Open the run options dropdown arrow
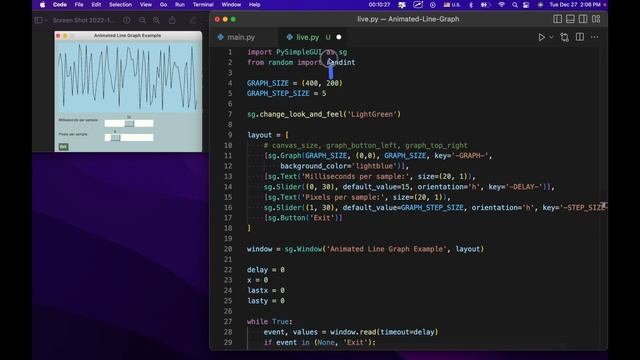The height and width of the screenshot is (360, 640). click(551, 37)
